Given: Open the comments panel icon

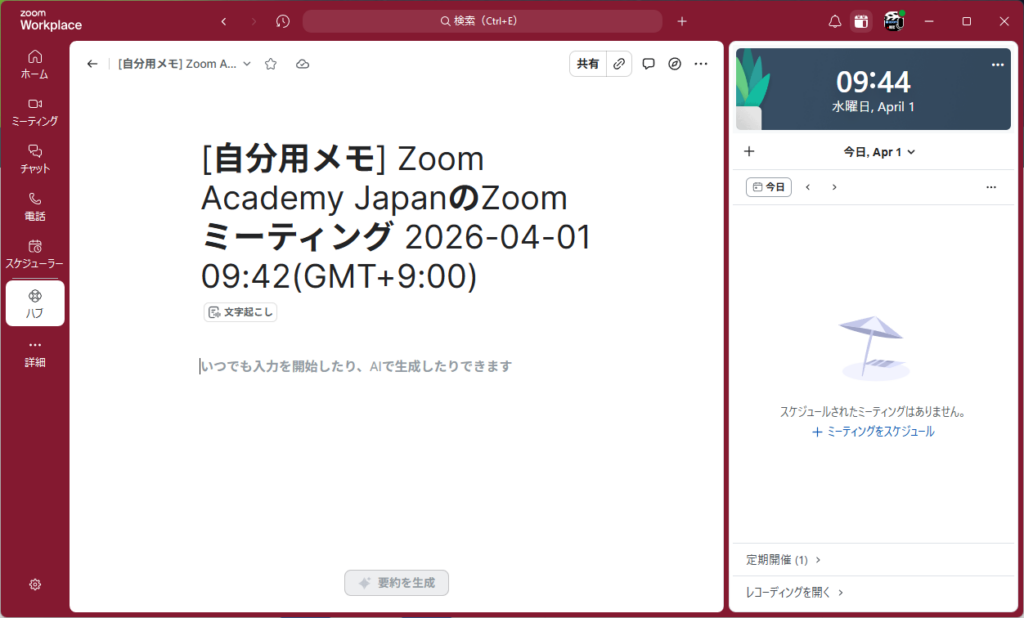Looking at the screenshot, I should [x=648, y=64].
